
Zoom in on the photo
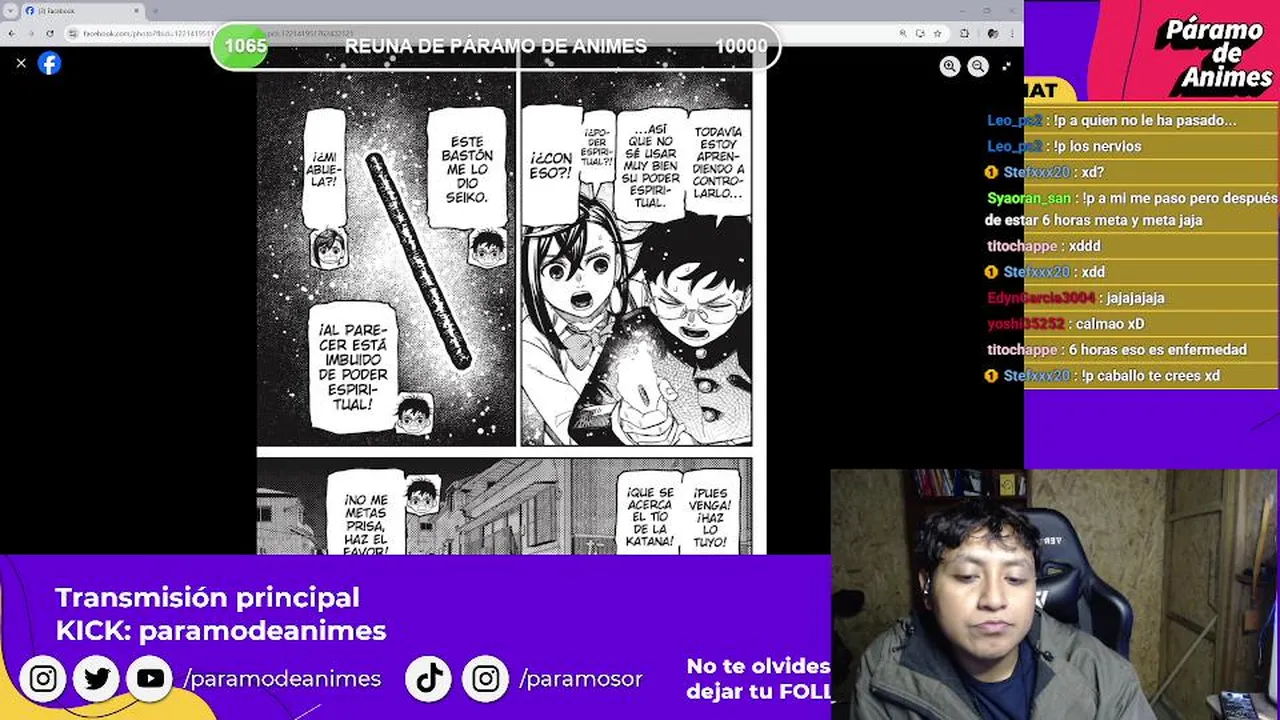click(x=950, y=66)
